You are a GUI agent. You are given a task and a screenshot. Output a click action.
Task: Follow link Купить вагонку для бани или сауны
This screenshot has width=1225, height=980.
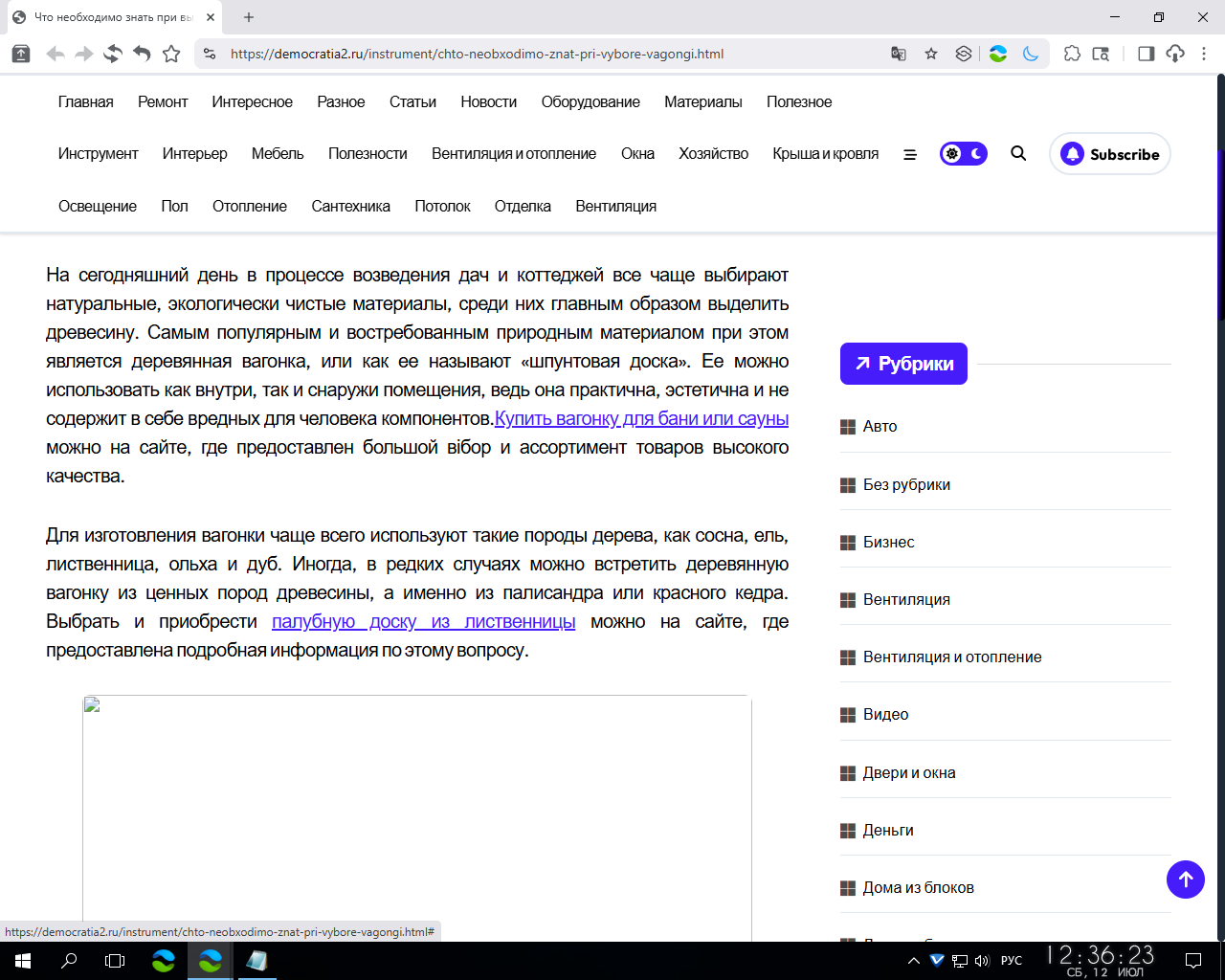tap(641, 418)
